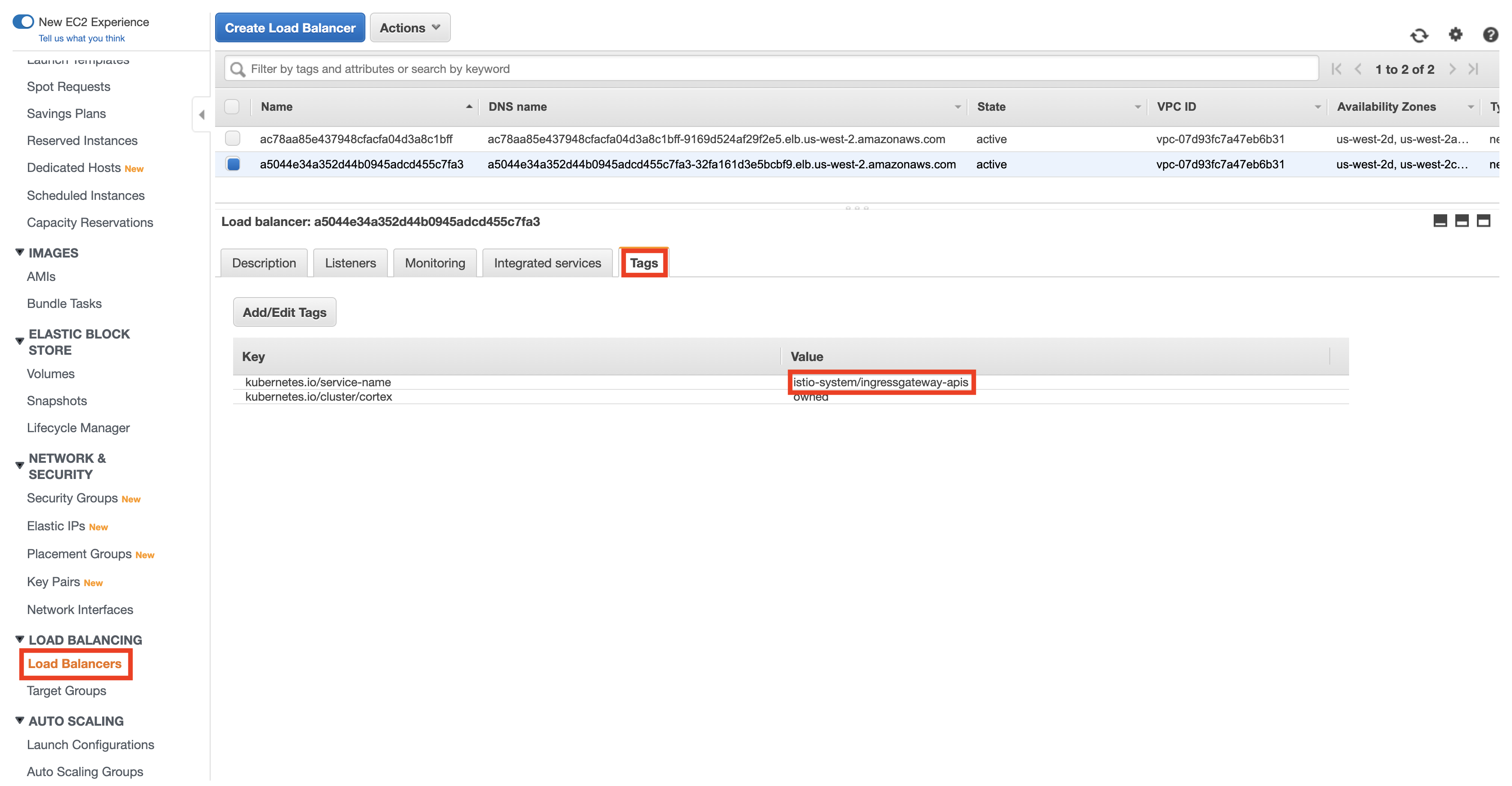Select all load balancers header checkbox

tap(232, 107)
